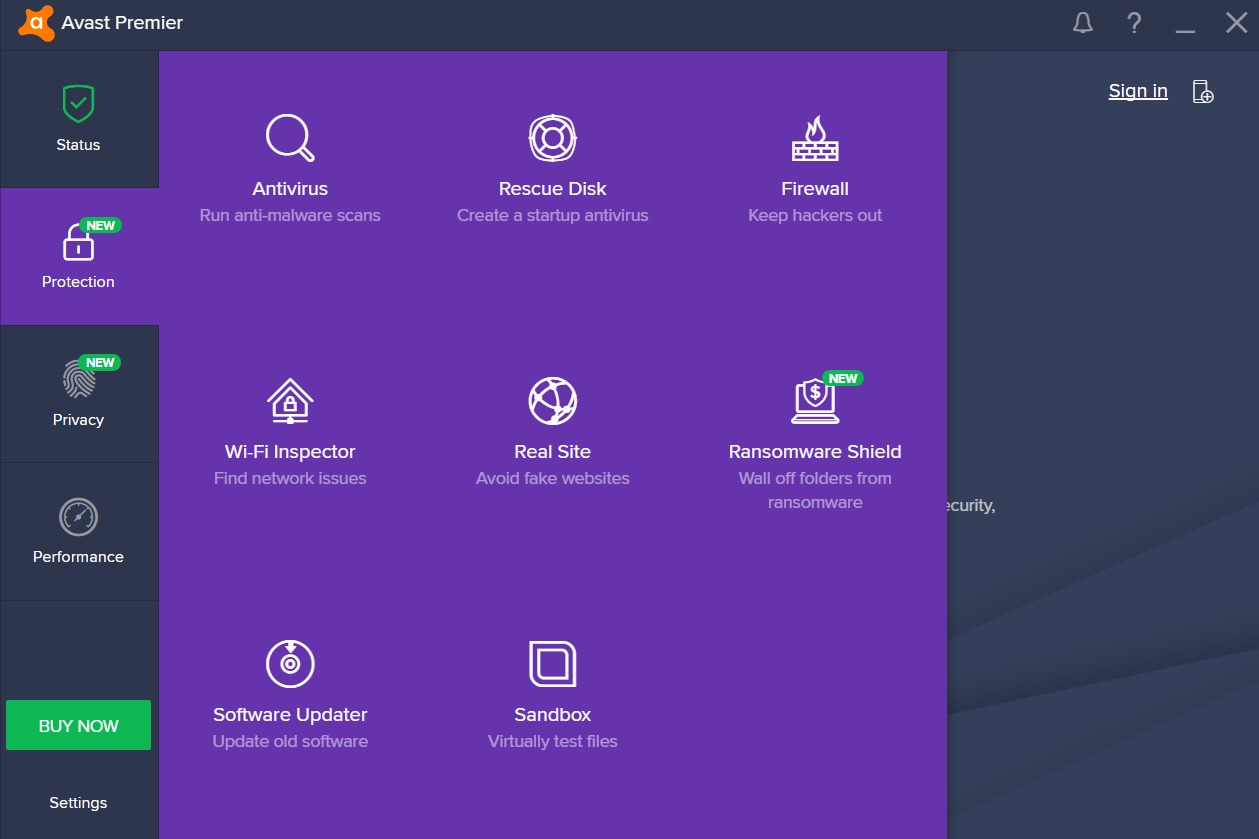
Task: Click the "Update old software" description
Action: [x=290, y=741]
